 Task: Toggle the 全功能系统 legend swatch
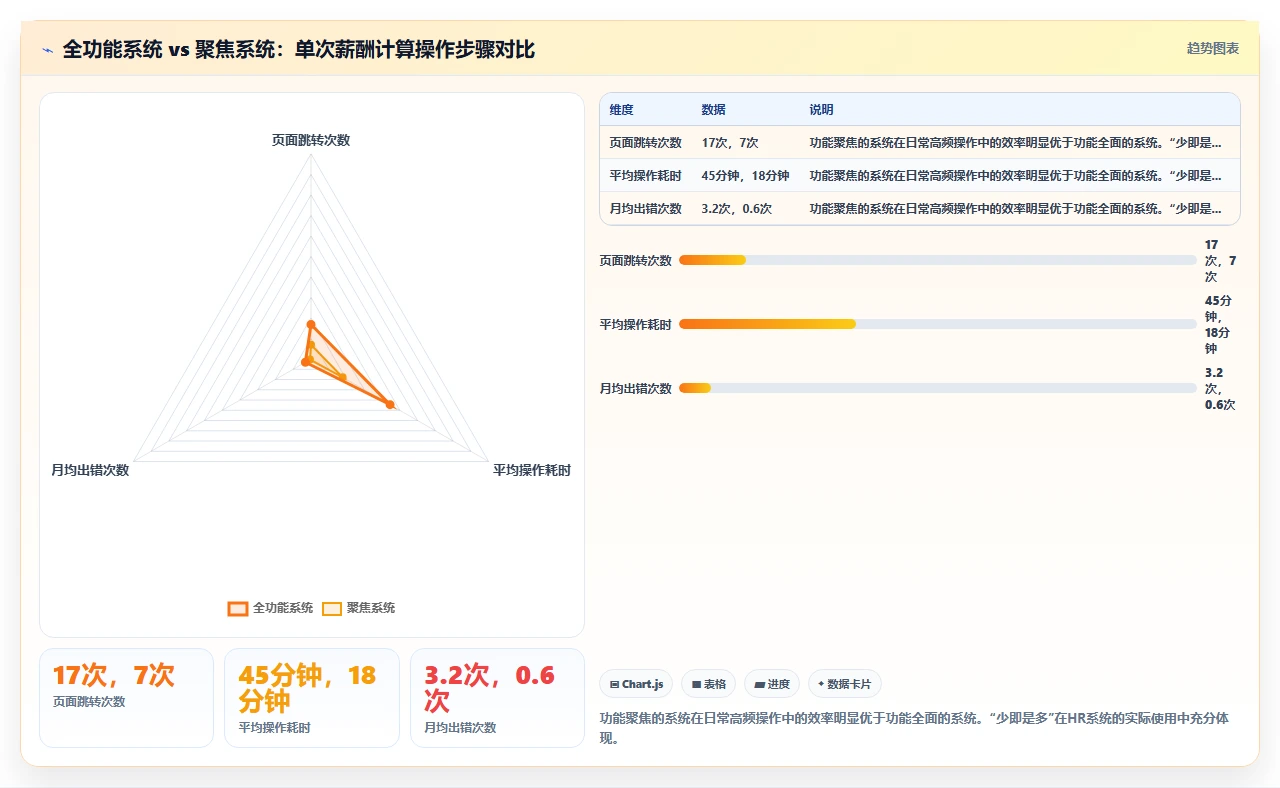tap(237, 608)
